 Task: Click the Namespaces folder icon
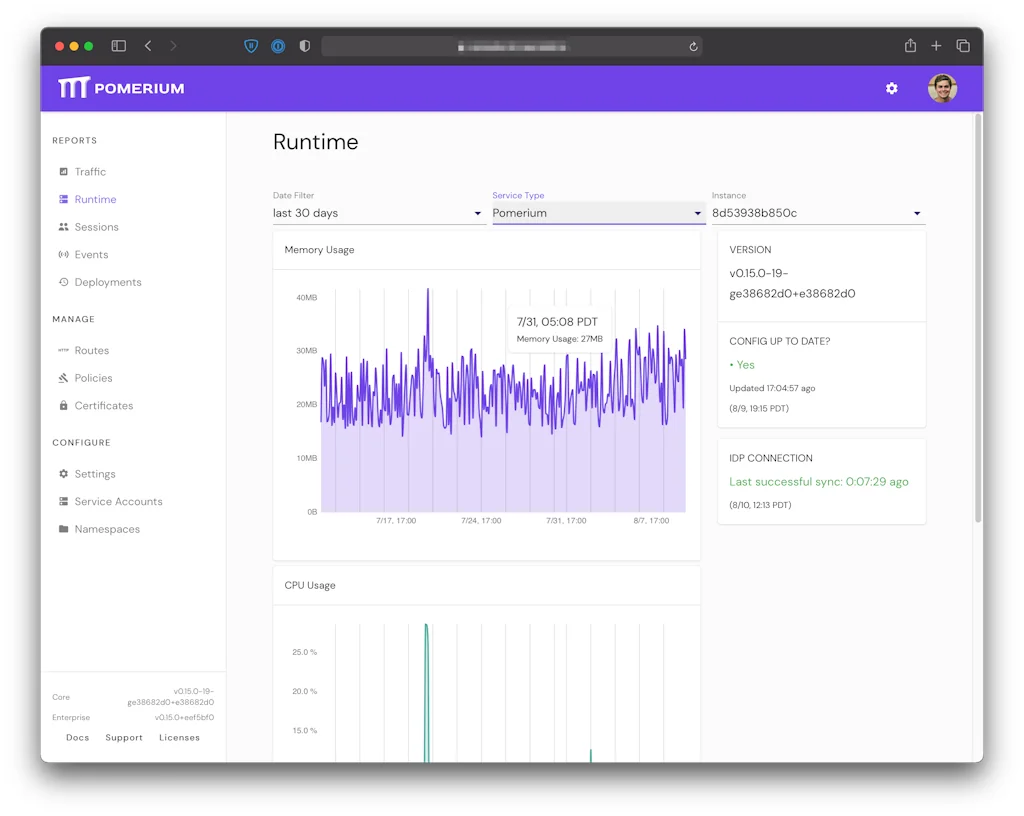coord(64,529)
